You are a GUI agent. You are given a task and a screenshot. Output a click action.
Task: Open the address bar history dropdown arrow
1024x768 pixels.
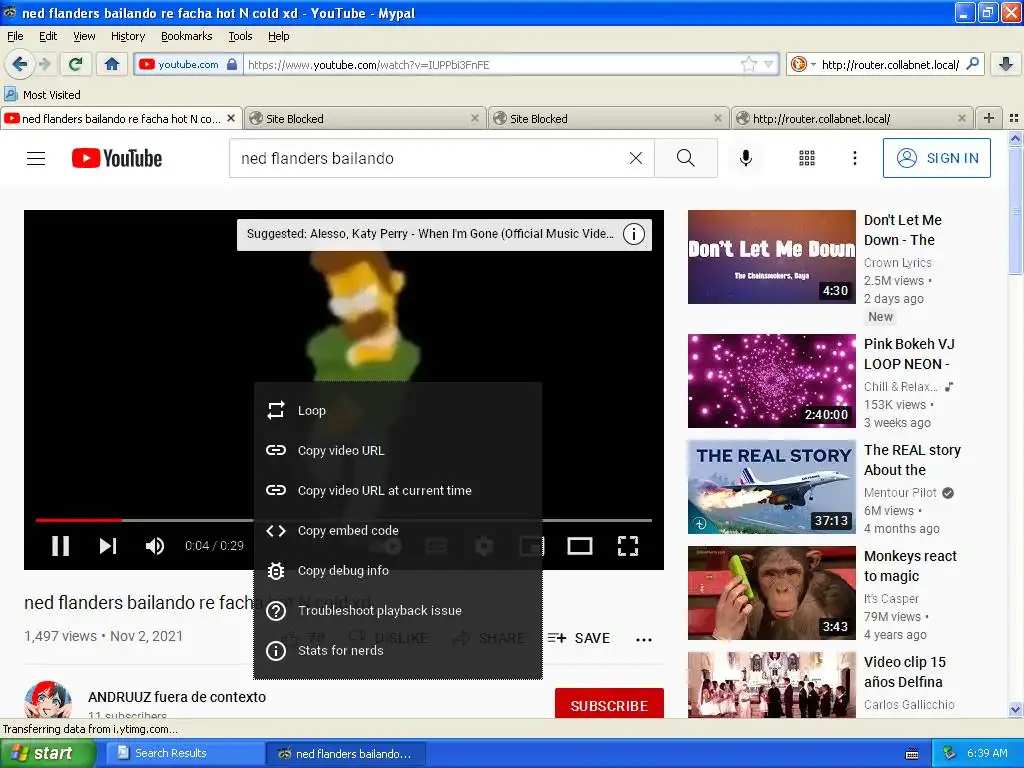pyautogui.click(x=769, y=64)
